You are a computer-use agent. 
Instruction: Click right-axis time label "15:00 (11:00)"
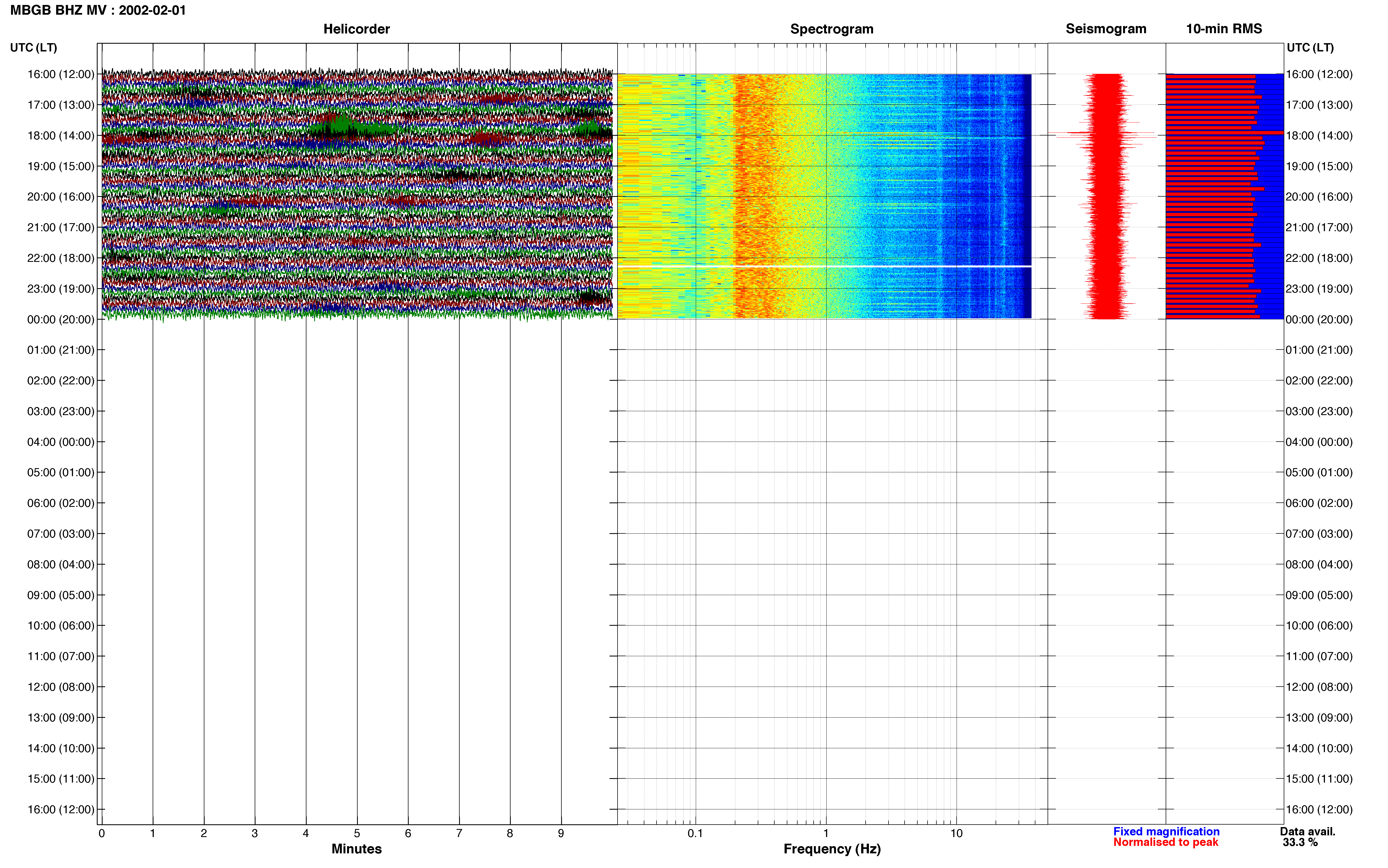[x=1319, y=779]
